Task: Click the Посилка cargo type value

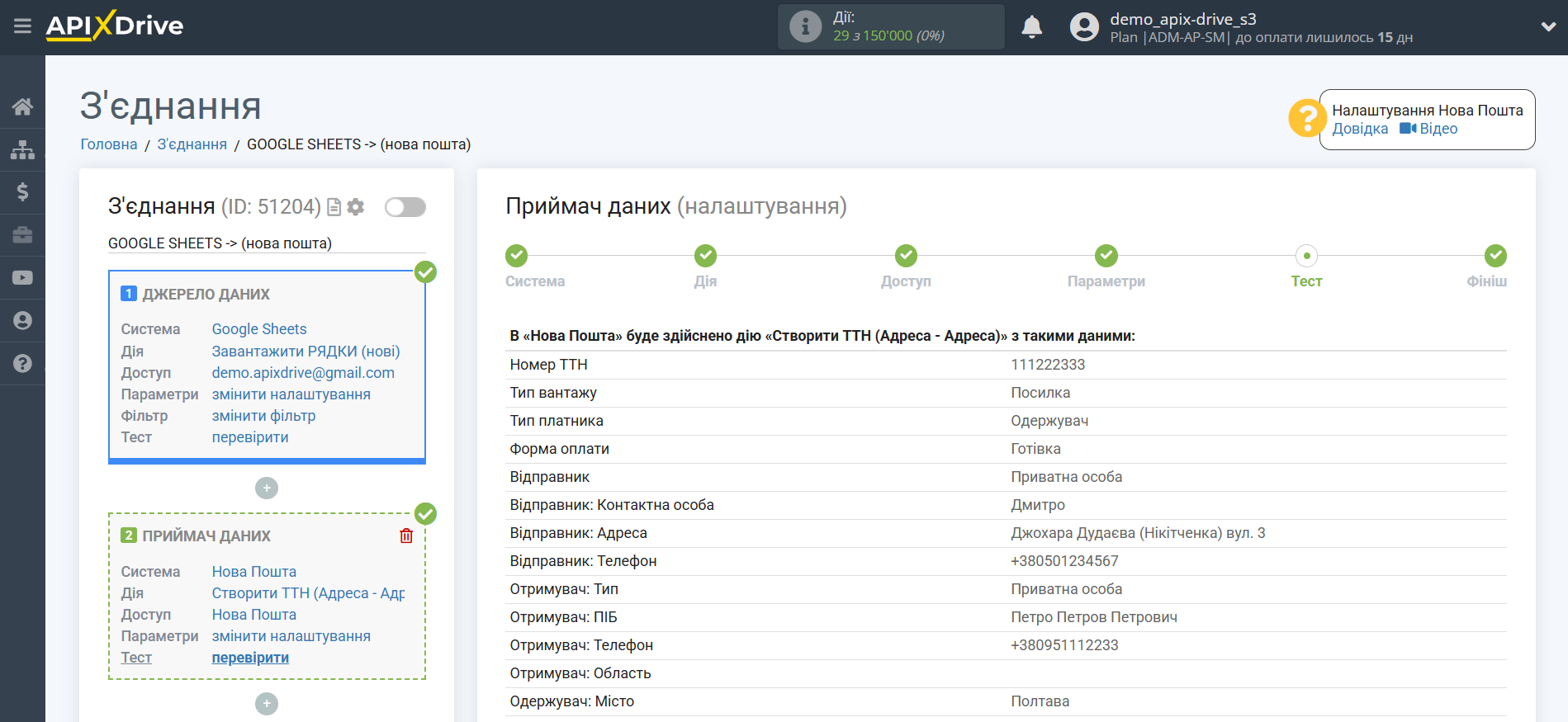Action: tap(1040, 393)
